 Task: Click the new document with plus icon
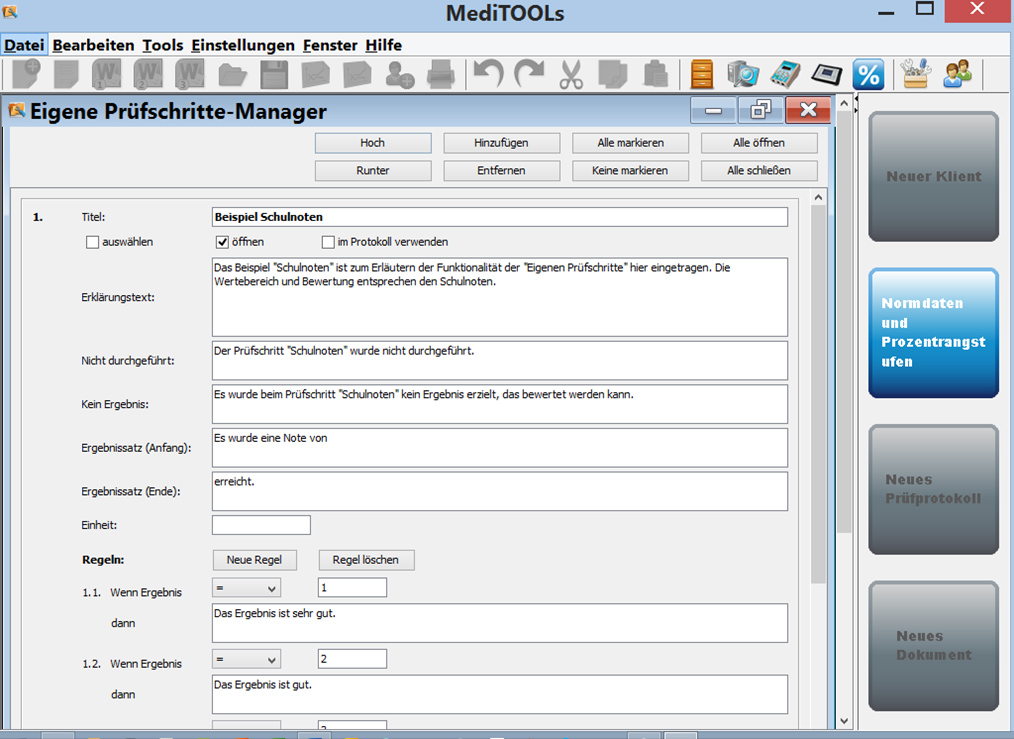coord(26,74)
